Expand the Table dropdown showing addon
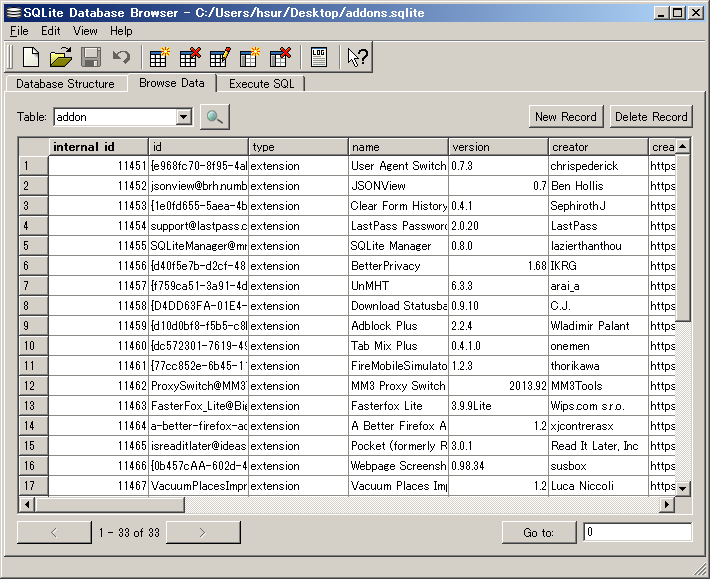The height and width of the screenshot is (579, 710). click(x=183, y=117)
